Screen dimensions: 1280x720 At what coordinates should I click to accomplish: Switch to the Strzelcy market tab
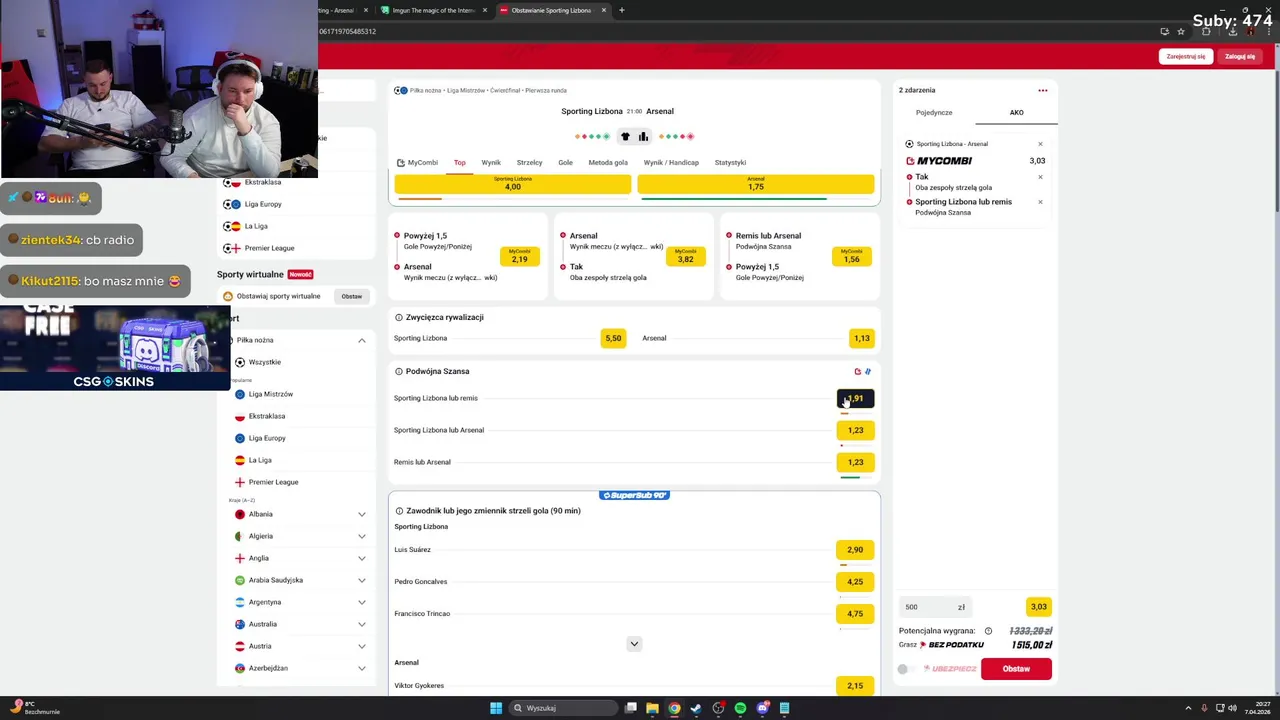point(529,162)
